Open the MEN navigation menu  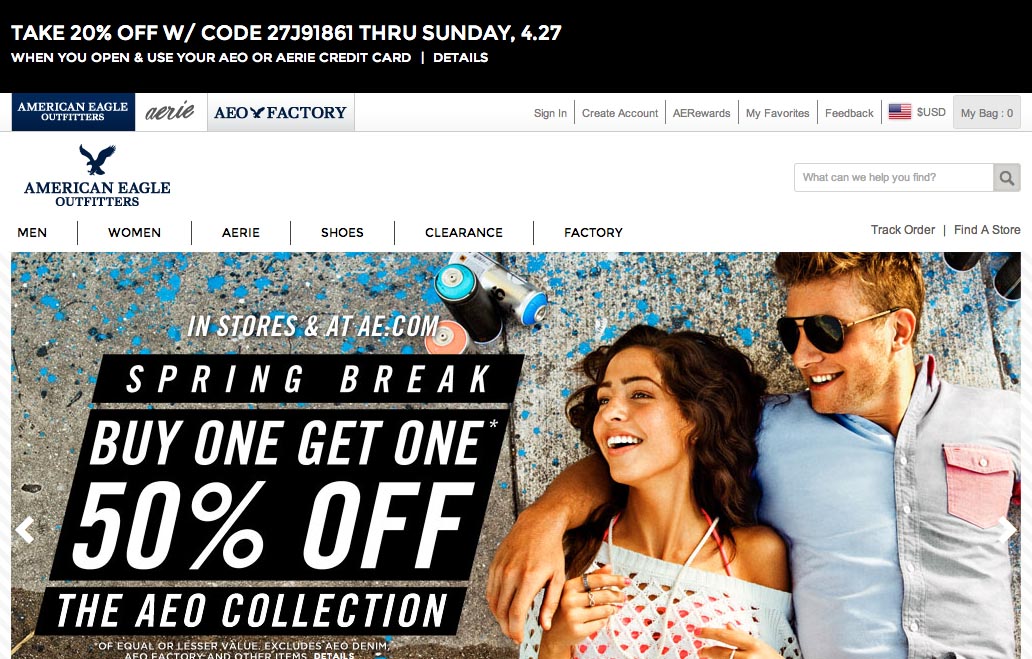[32, 232]
